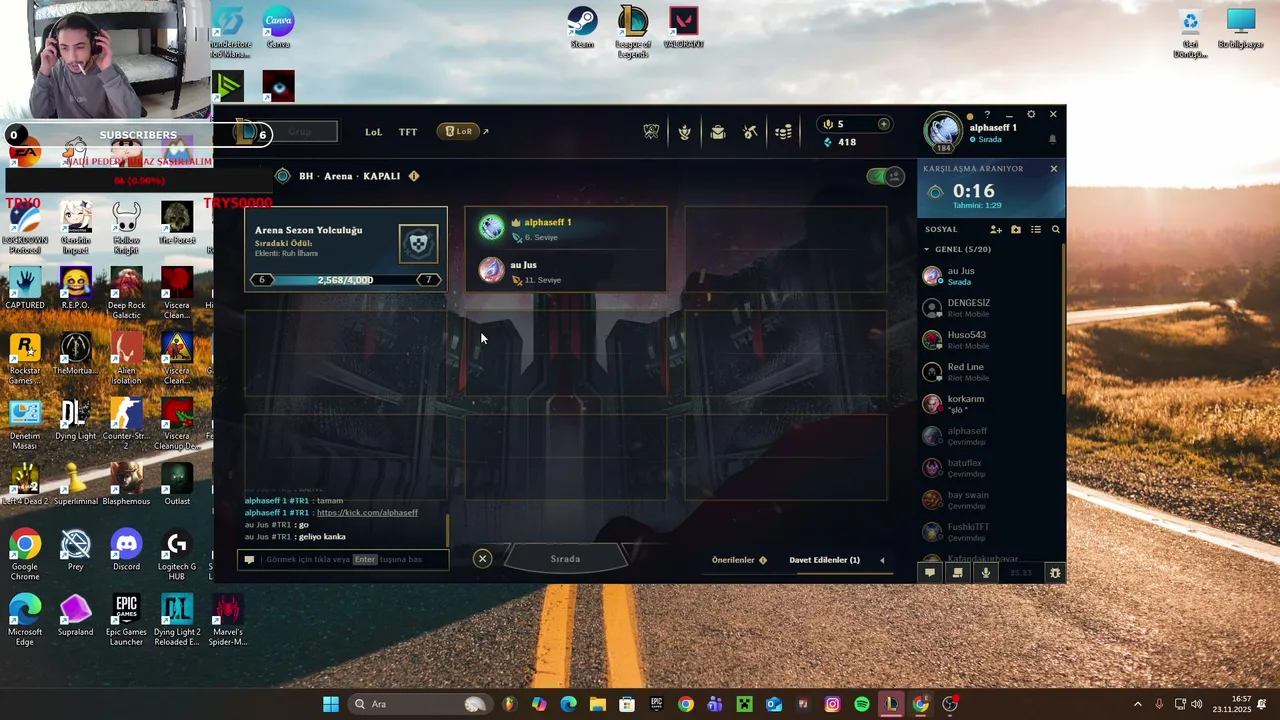This screenshot has width=1280, height=720.
Task: Open Steam desktop shortcut
Action: tap(582, 28)
